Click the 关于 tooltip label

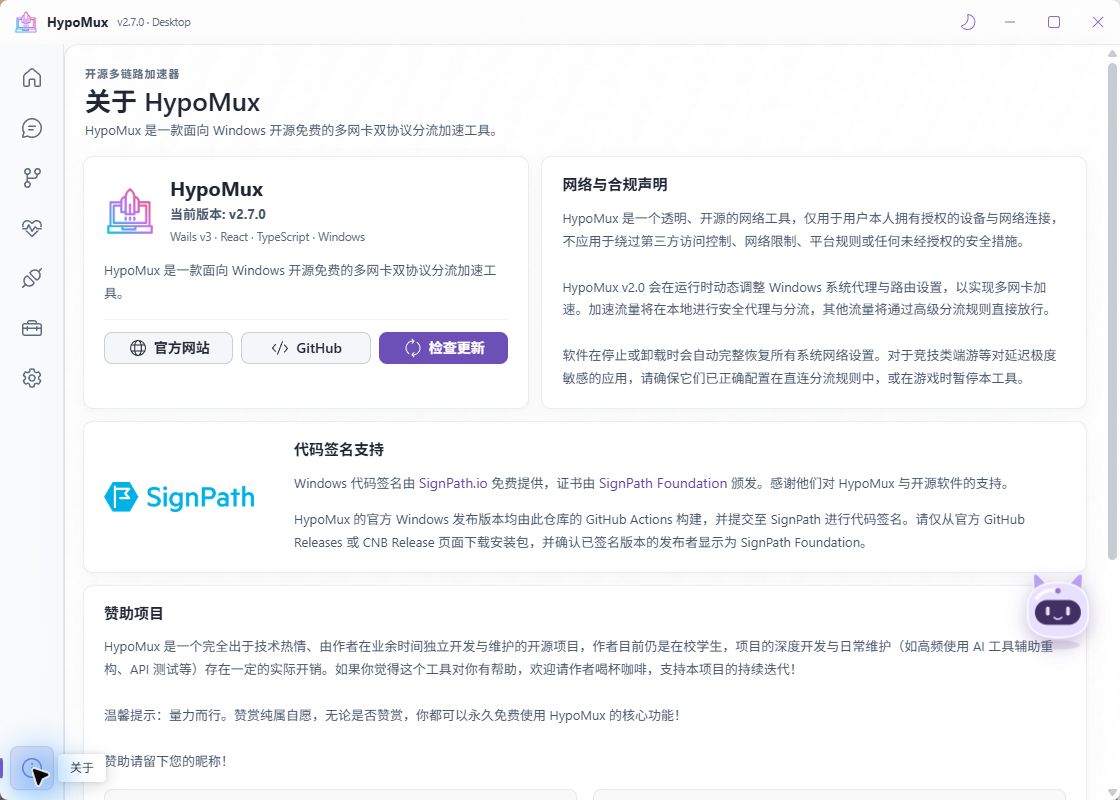coord(81,768)
